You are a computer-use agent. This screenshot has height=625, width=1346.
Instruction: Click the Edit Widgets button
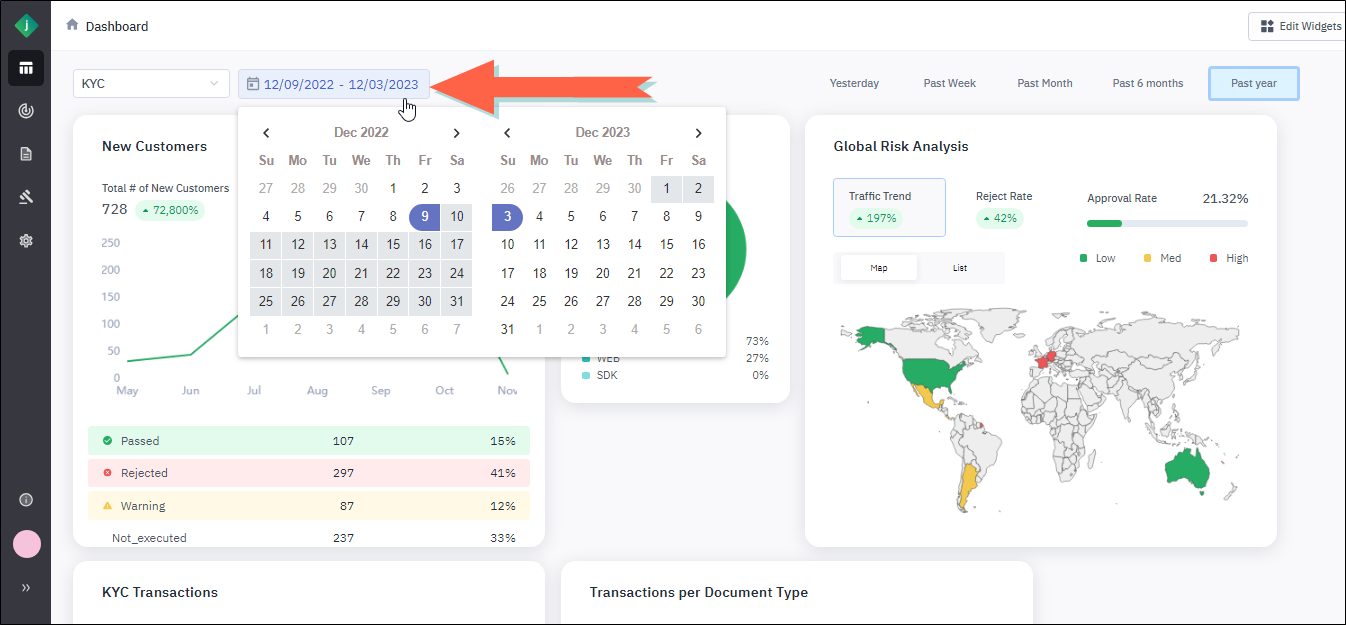coord(1299,26)
